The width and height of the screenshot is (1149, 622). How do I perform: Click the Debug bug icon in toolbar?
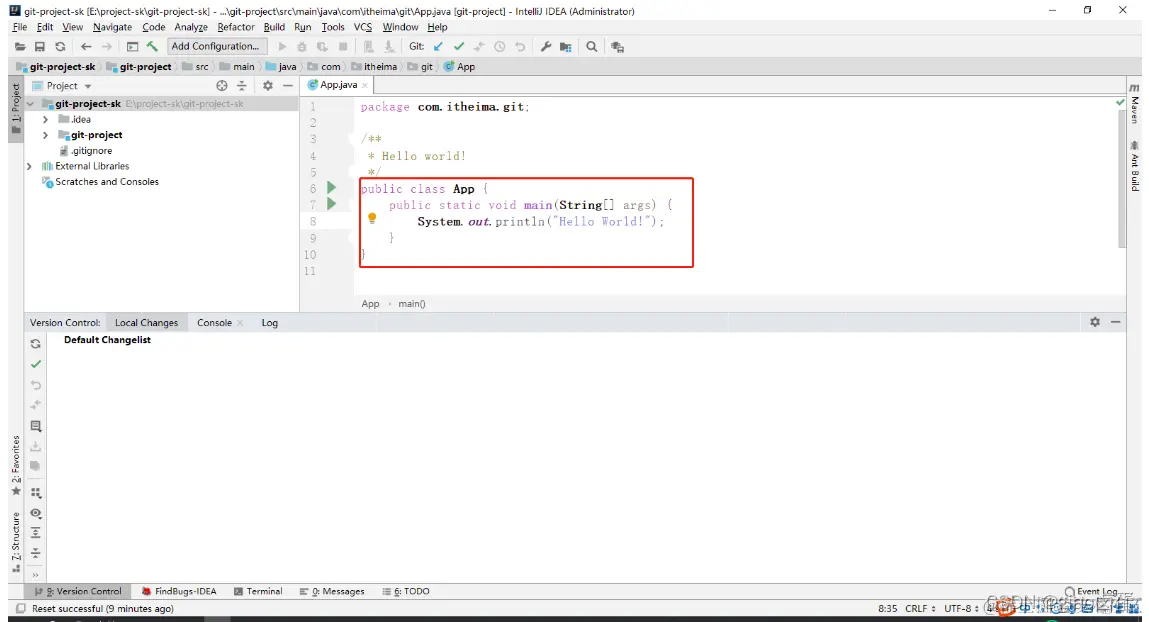pyautogui.click(x=301, y=46)
